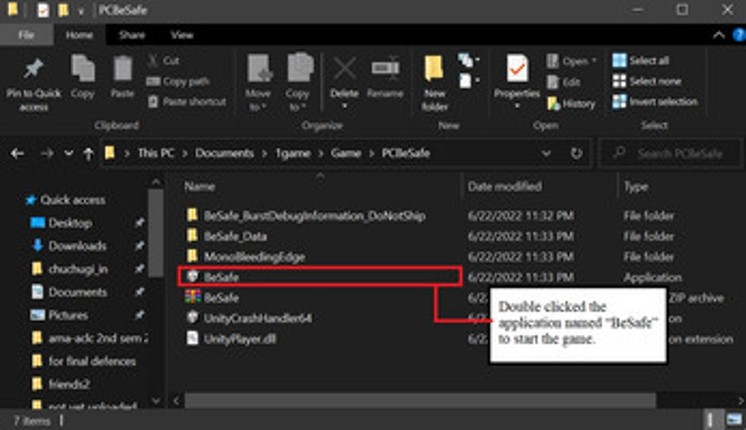
Task: Open the Move to dropdown
Action: 259,78
